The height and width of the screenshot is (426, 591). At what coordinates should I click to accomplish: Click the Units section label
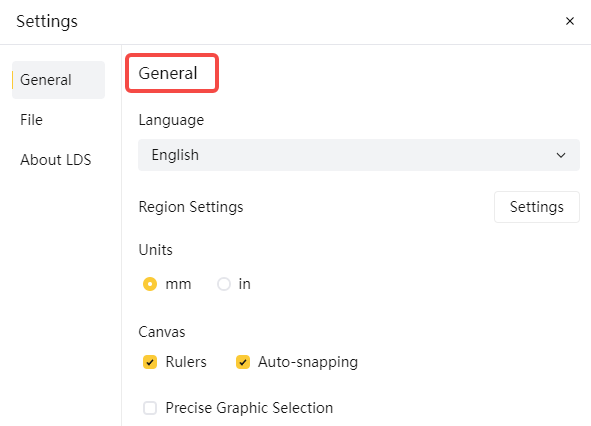pos(155,250)
